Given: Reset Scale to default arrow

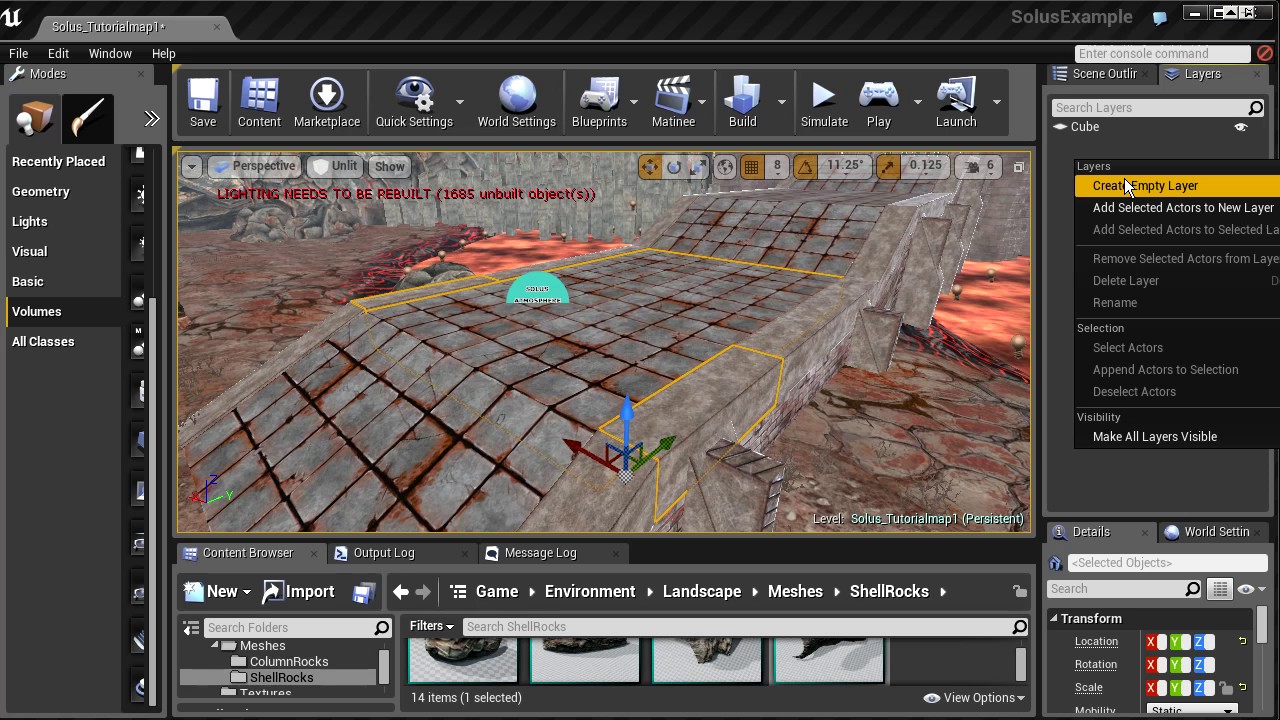Looking at the screenshot, I should point(1242,687).
